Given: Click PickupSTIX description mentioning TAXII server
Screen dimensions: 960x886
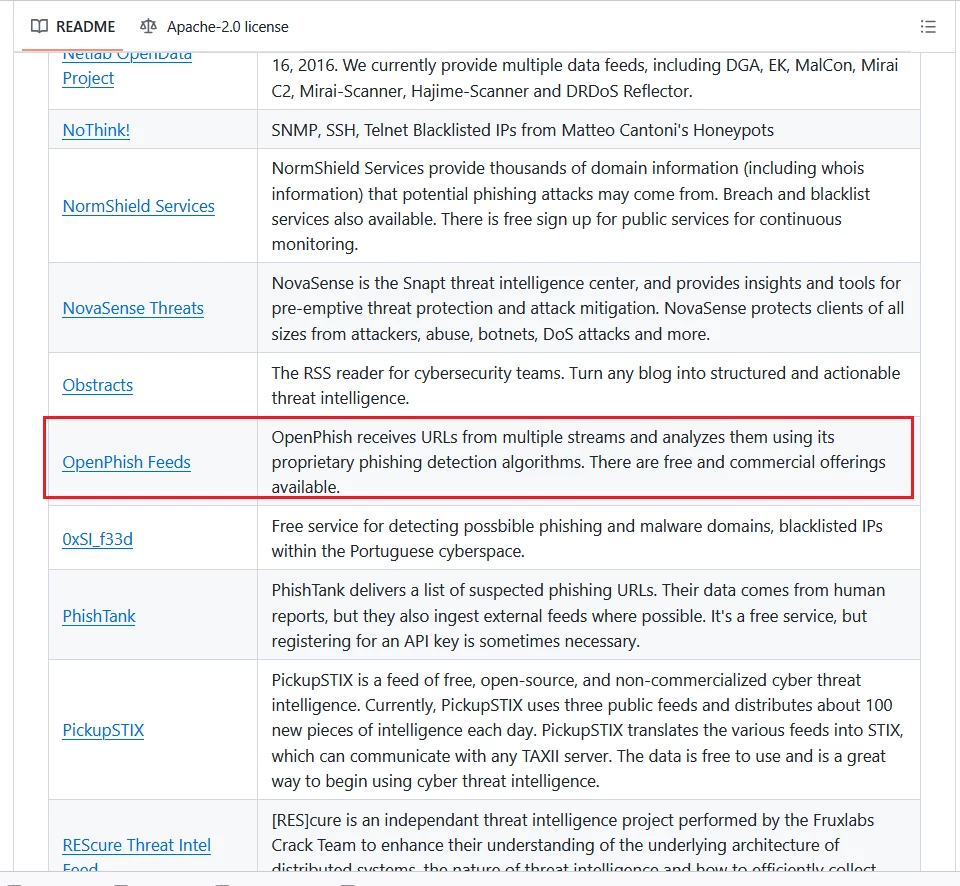Looking at the screenshot, I should (588, 730).
